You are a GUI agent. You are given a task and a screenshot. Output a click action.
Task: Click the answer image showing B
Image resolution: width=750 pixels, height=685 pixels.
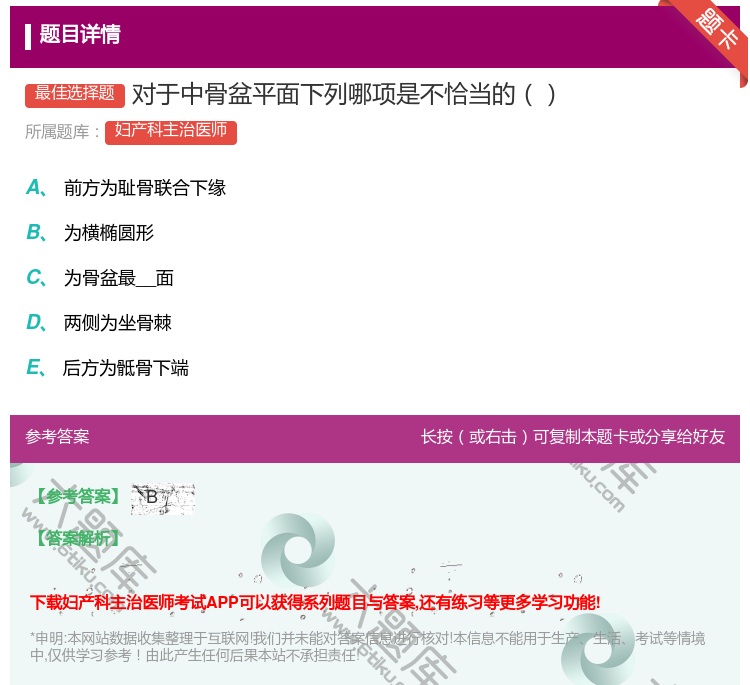click(x=163, y=498)
